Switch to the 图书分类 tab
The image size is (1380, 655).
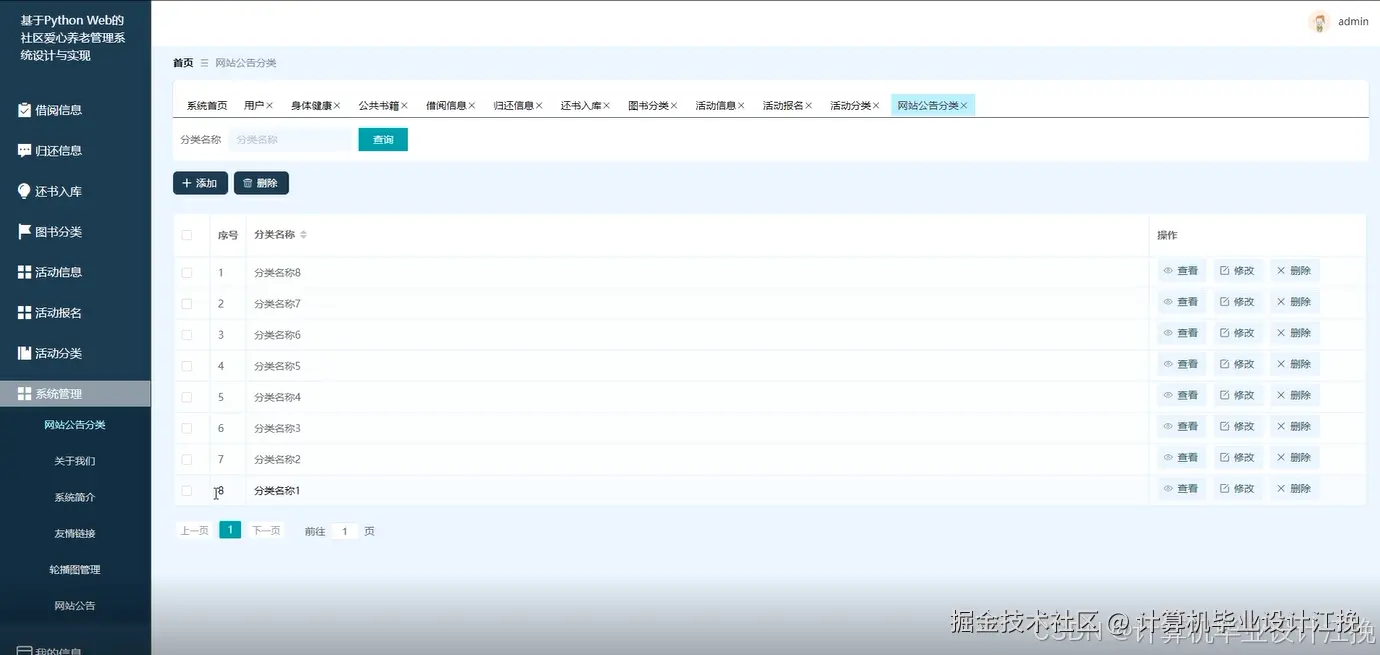[x=648, y=105]
